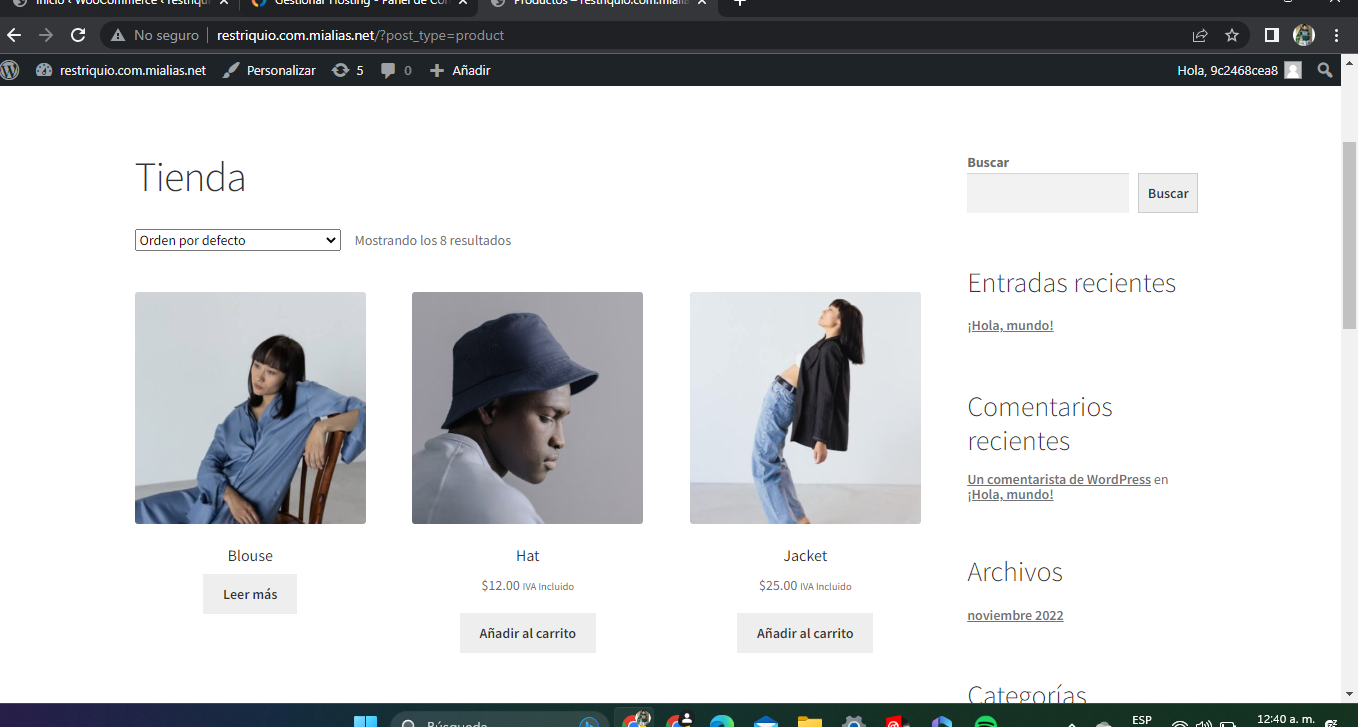Open the 'noviembre 2022' archive link
This screenshot has width=1358, height=727.
pyautogui.click(x=1015, y=615)
